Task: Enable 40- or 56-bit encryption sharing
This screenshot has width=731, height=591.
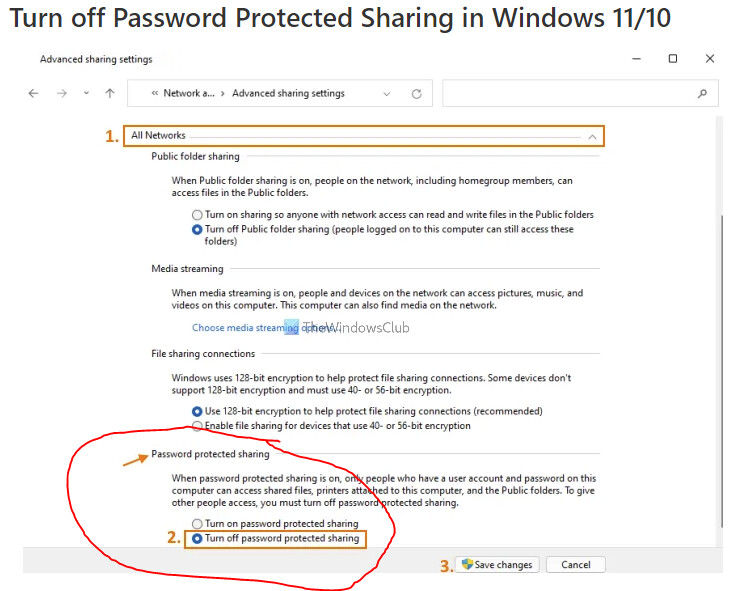Action: point(197,425)
